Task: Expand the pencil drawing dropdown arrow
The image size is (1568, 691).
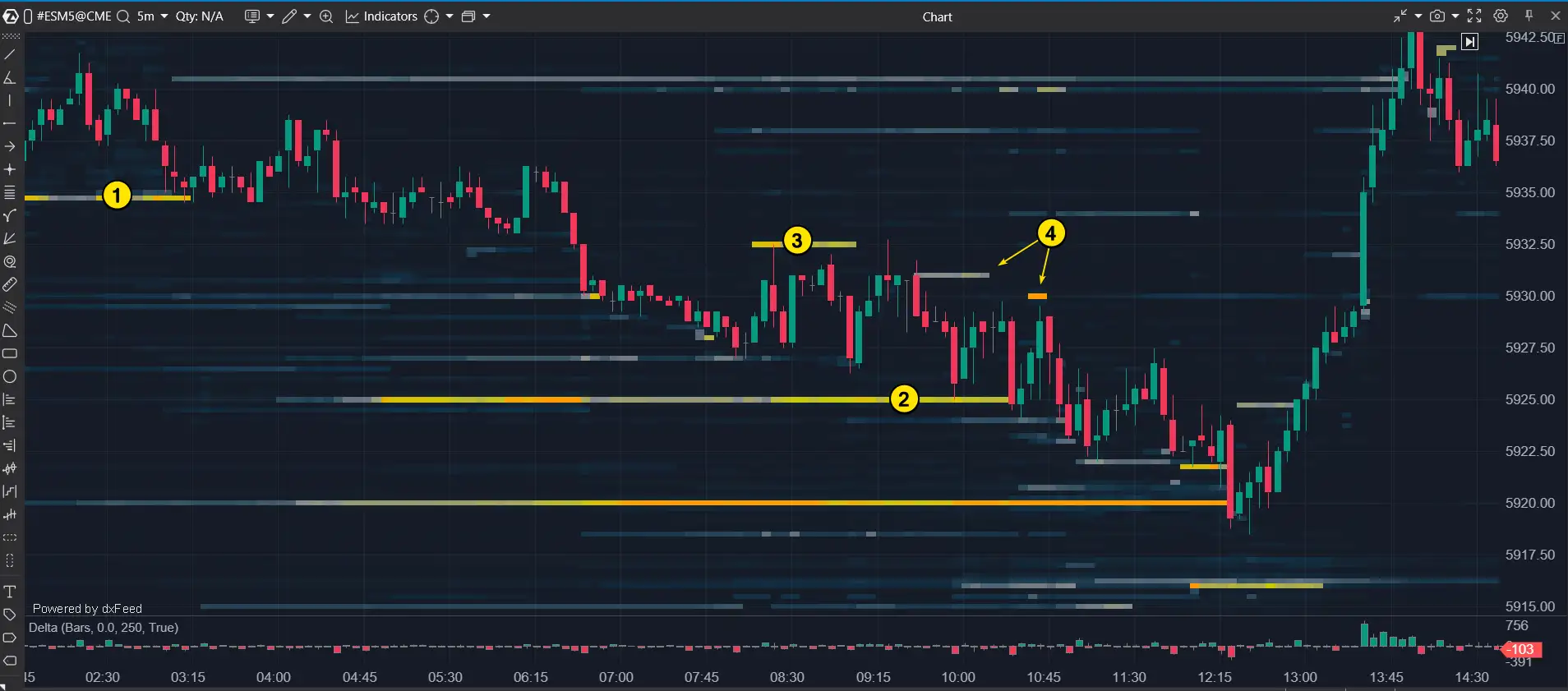Action: 307,16
